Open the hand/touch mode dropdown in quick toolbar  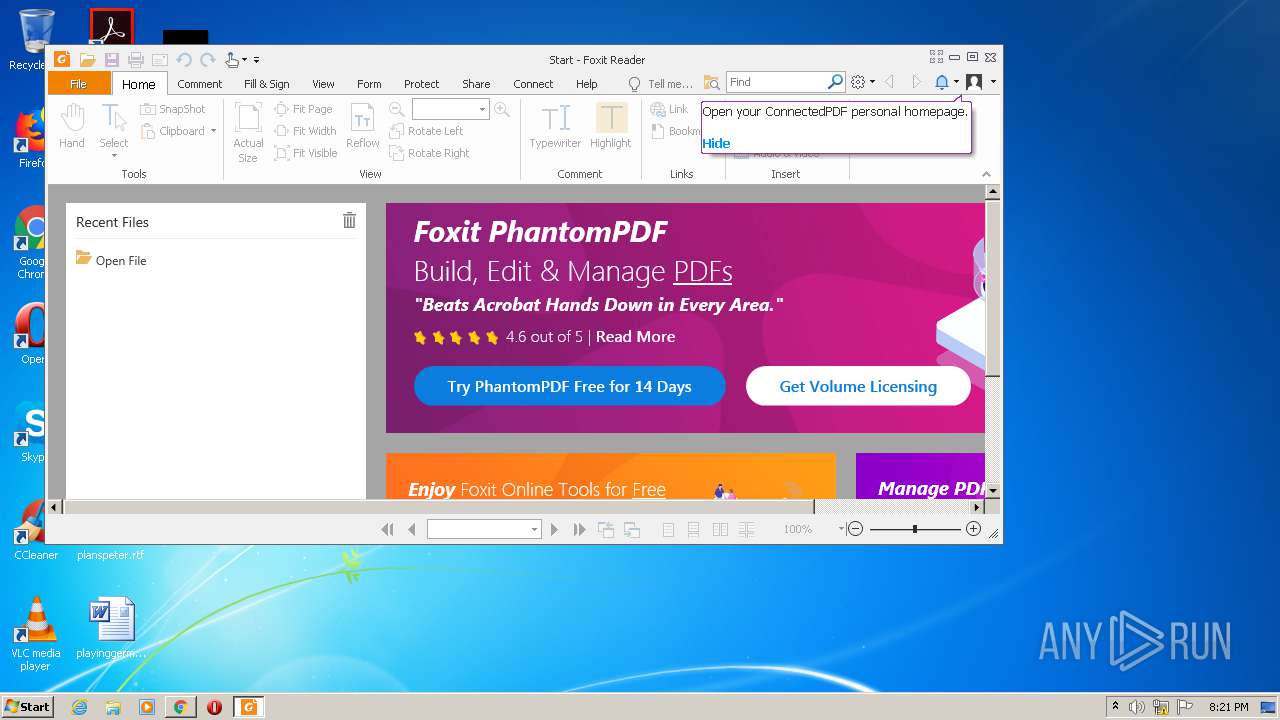244,60
